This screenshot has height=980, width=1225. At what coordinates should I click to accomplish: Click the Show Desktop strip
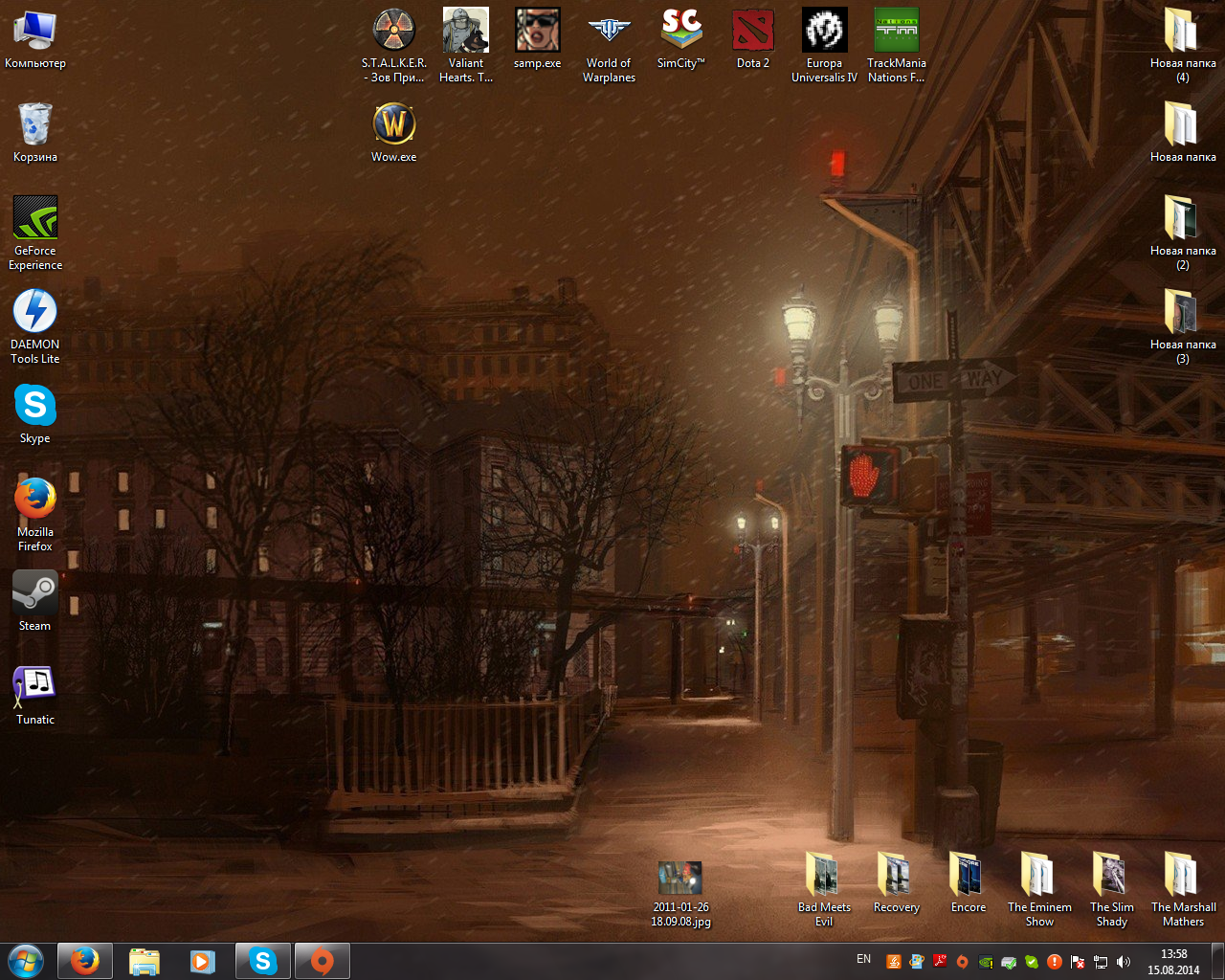point(1217,961)
